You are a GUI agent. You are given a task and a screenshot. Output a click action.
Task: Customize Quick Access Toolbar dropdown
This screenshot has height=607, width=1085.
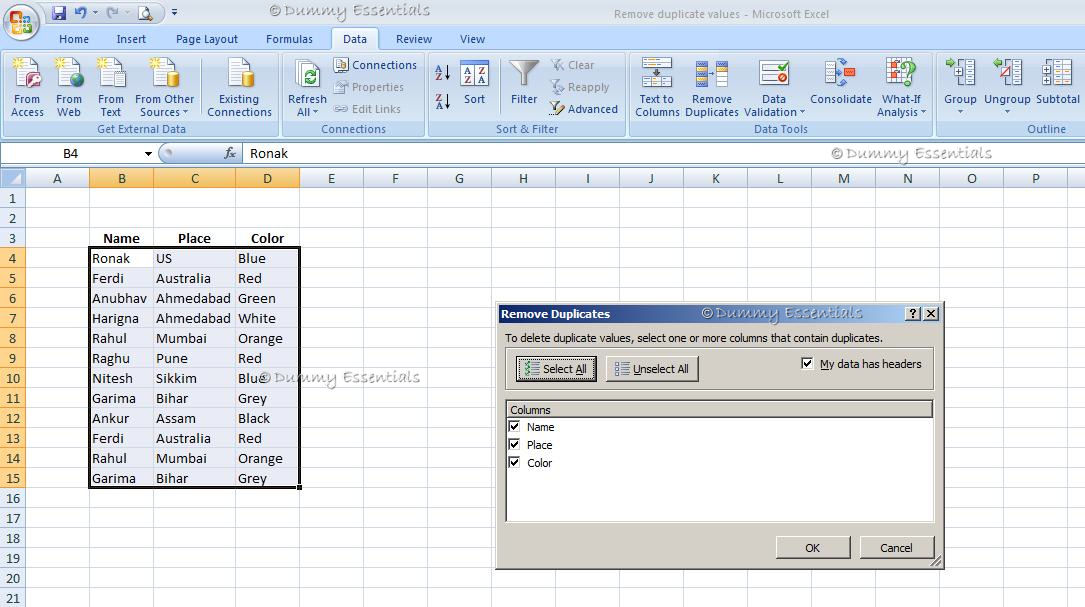tap(174, 12)
